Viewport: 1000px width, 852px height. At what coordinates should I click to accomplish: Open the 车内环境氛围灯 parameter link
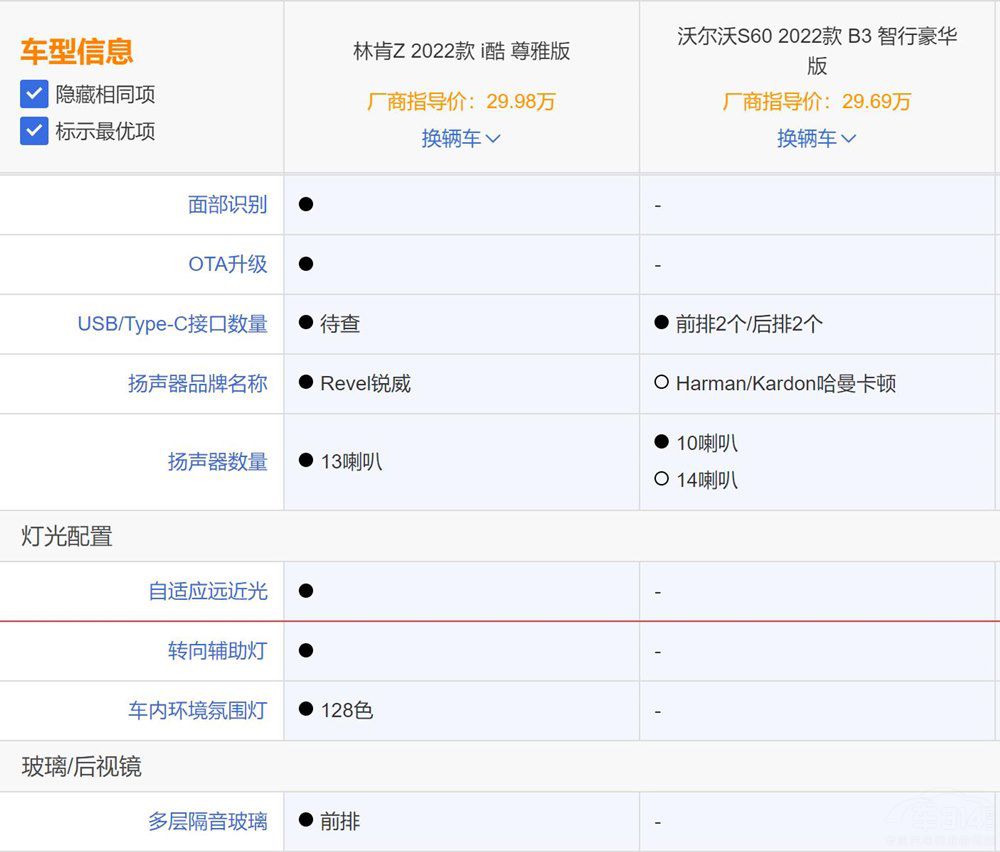click(x=197, y=710)
